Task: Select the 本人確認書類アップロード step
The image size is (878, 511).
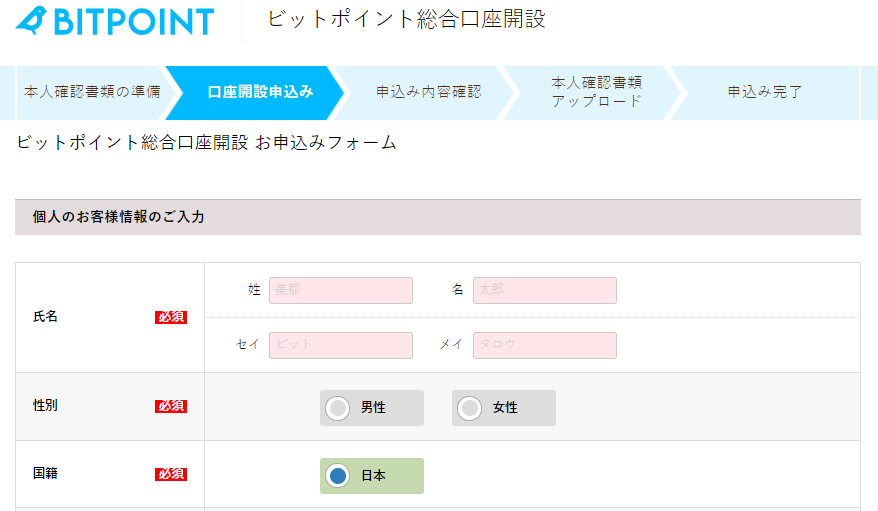Action: coord(596,92)
